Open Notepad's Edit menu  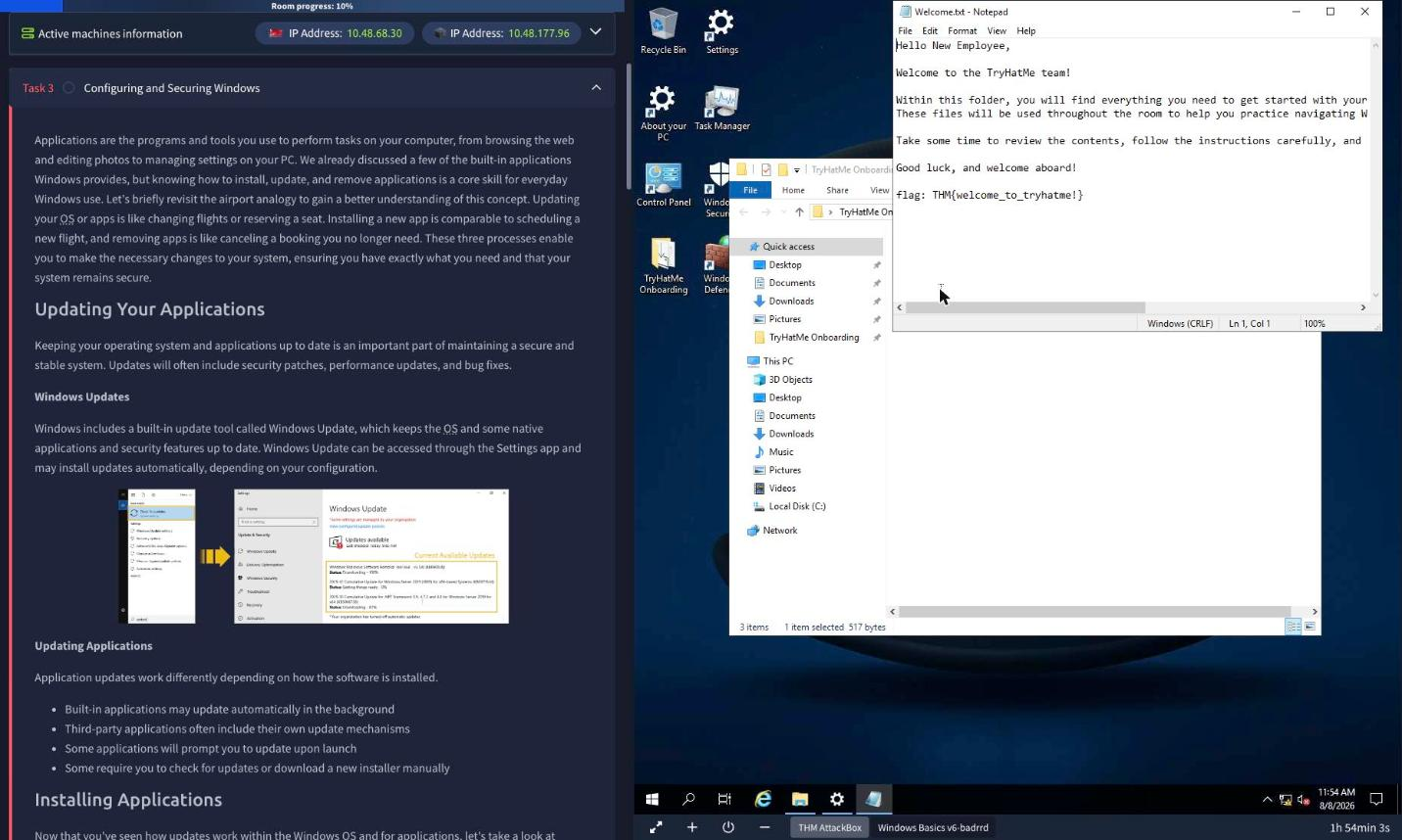(929, 30)
